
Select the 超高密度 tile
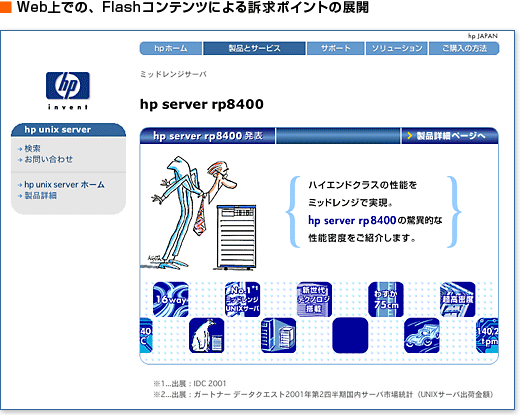coord(457,299)
